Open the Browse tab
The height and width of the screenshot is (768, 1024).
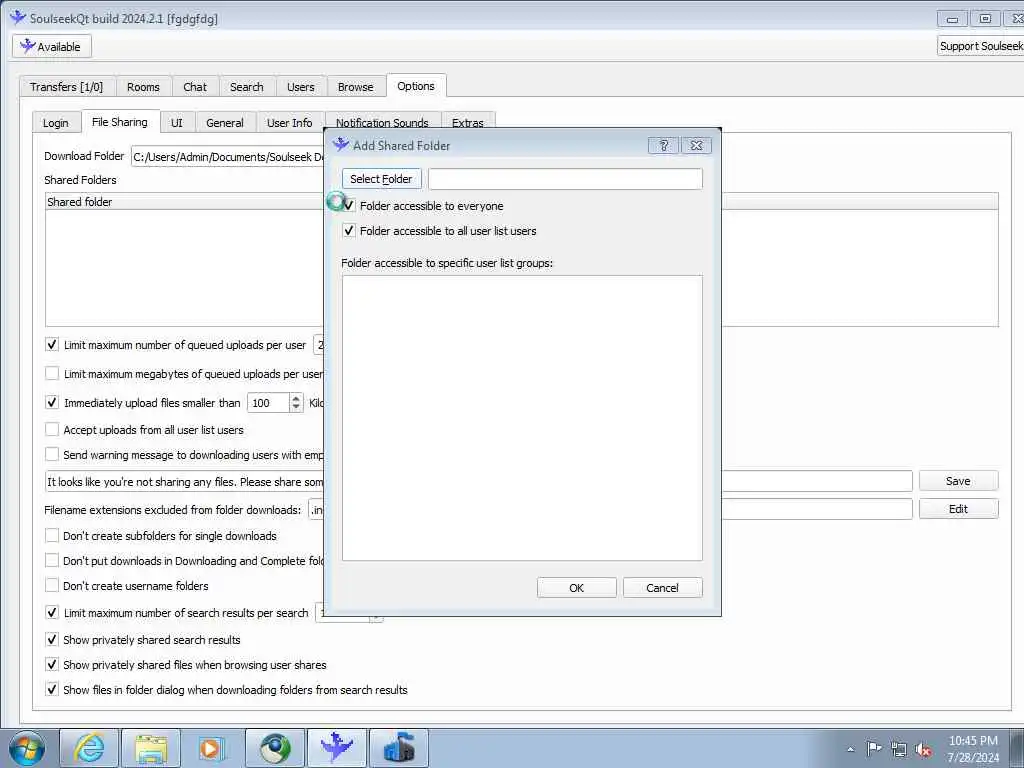[355, 87]
